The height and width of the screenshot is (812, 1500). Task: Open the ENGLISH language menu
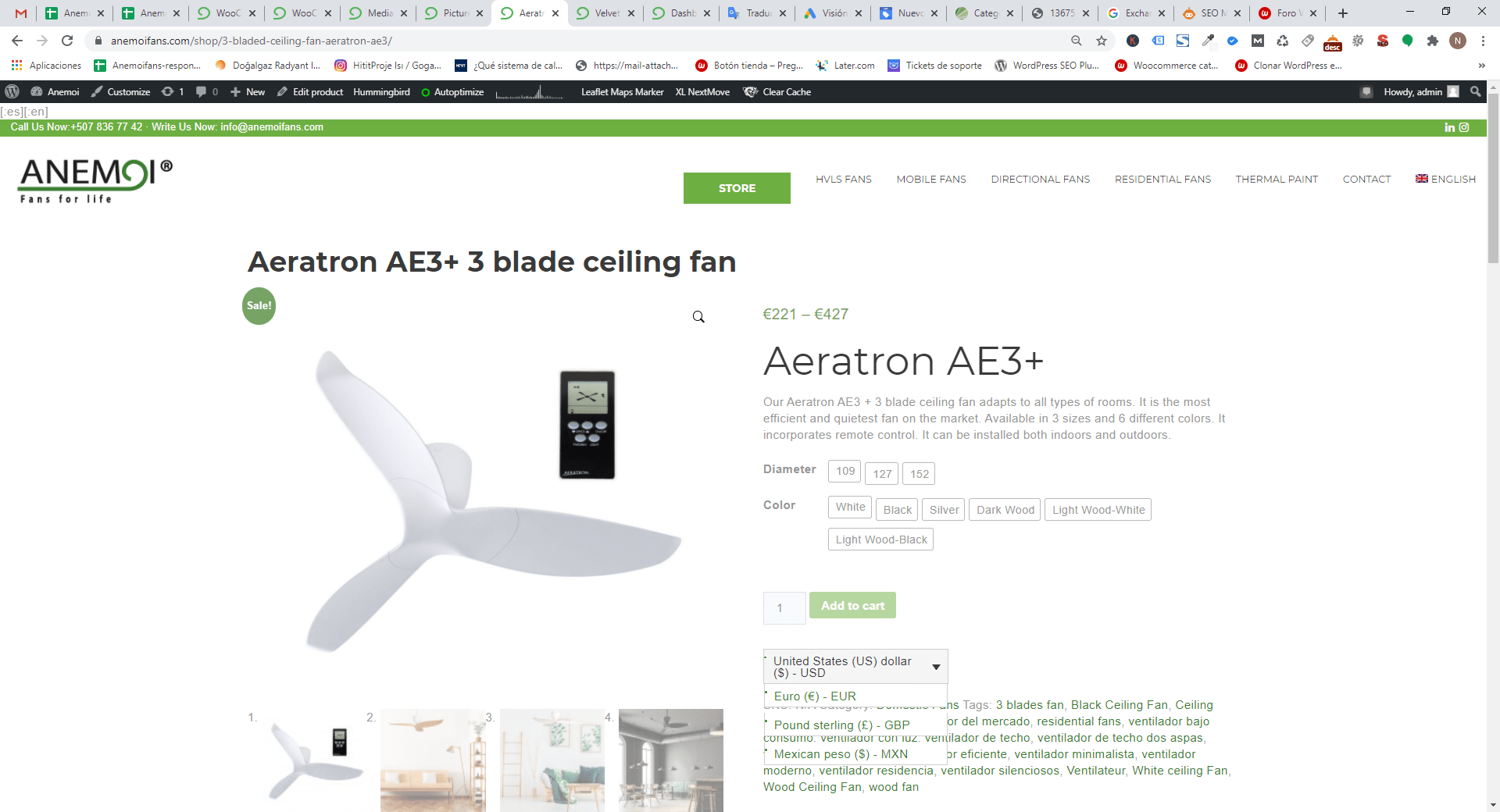tap(1445, 179)
